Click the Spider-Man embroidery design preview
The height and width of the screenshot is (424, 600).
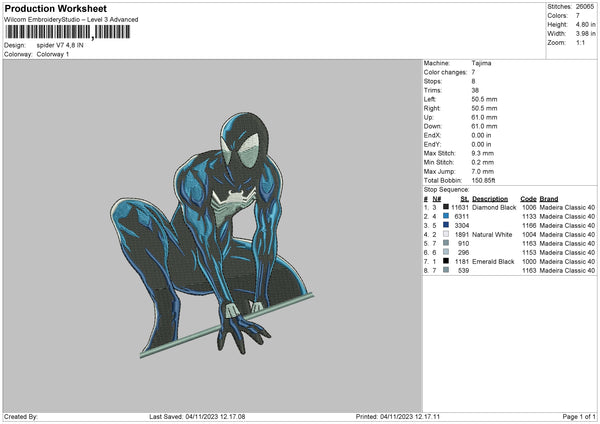click(220, 220)
